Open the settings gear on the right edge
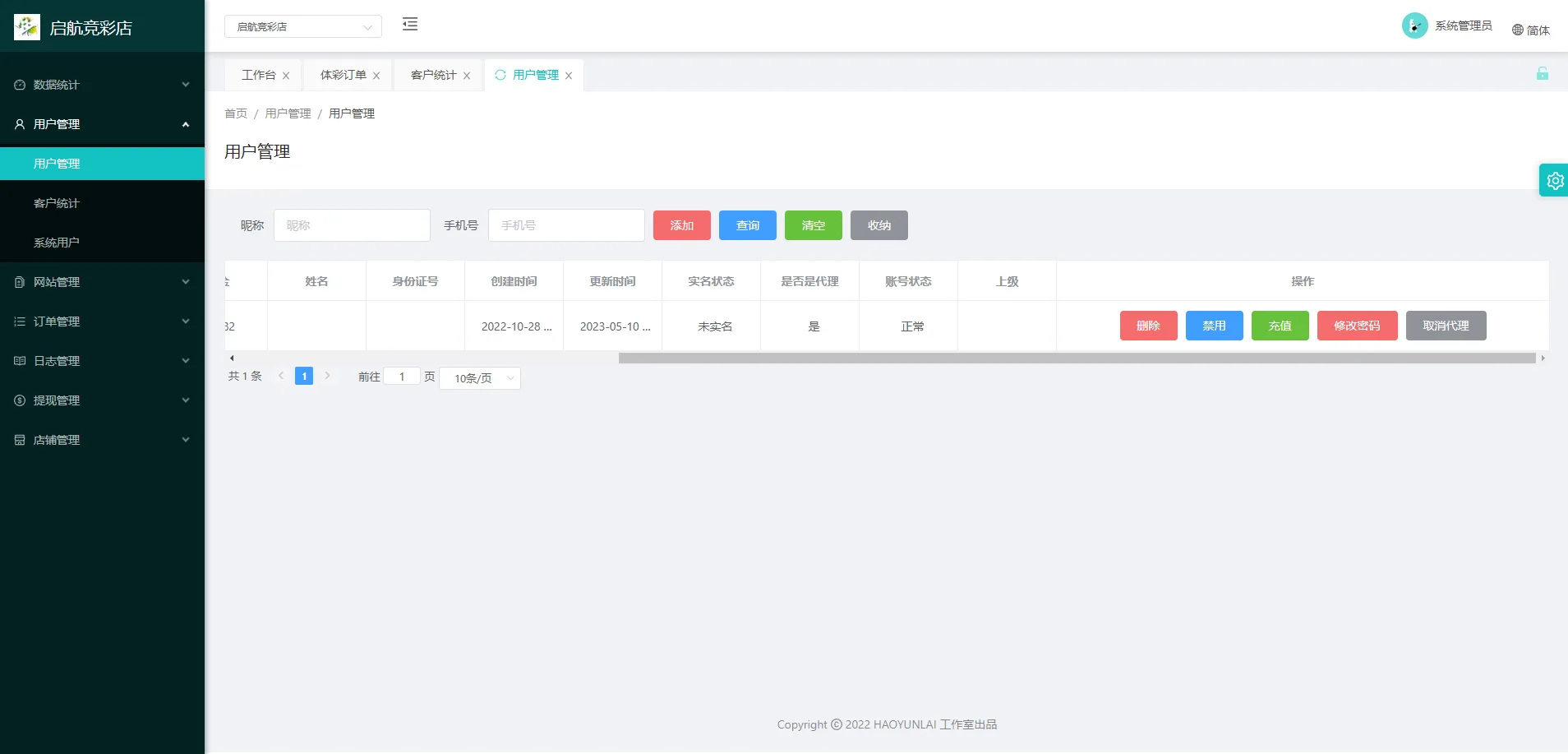 [1553, 180]
